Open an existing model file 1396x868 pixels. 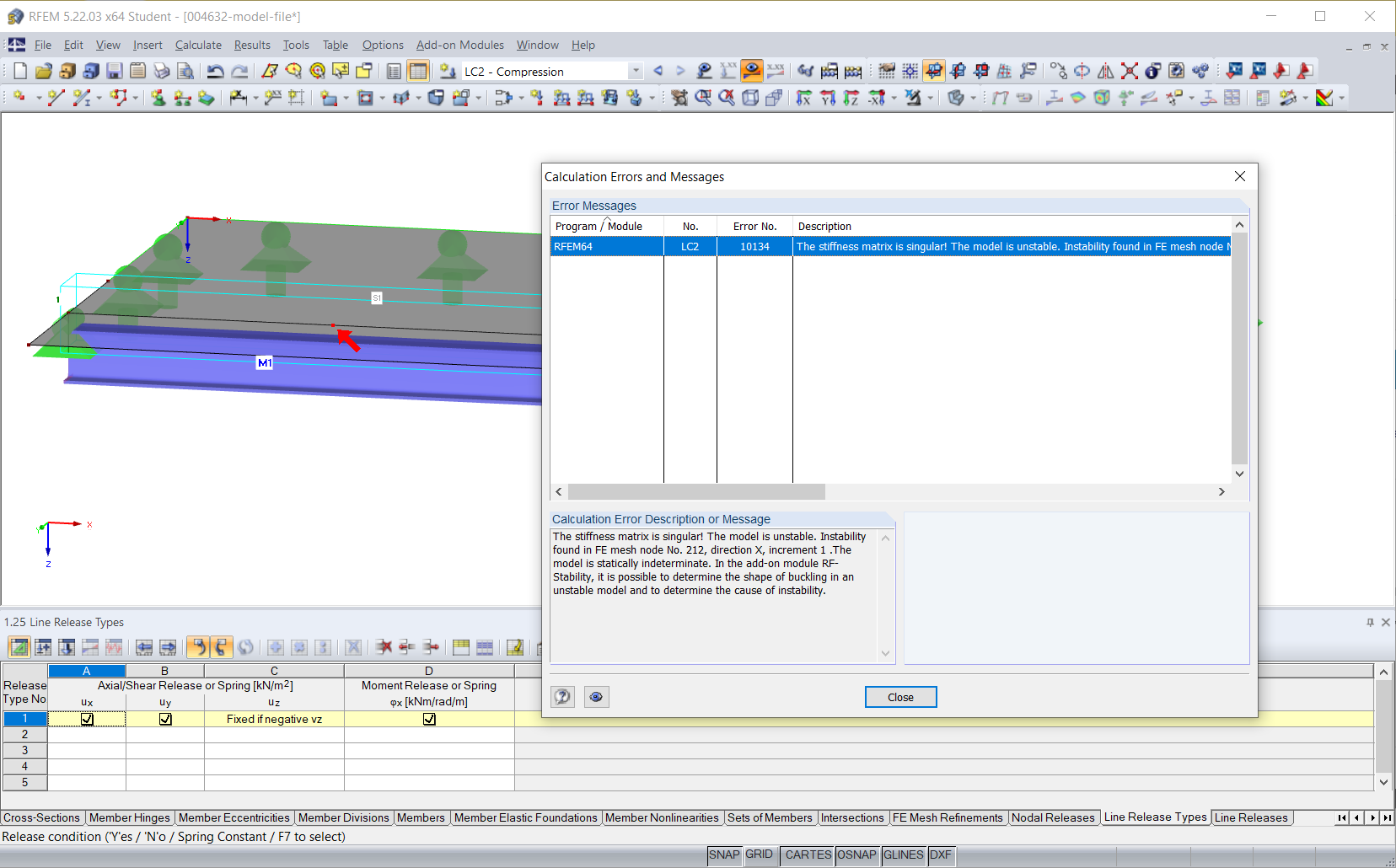[x=44, y=72]
